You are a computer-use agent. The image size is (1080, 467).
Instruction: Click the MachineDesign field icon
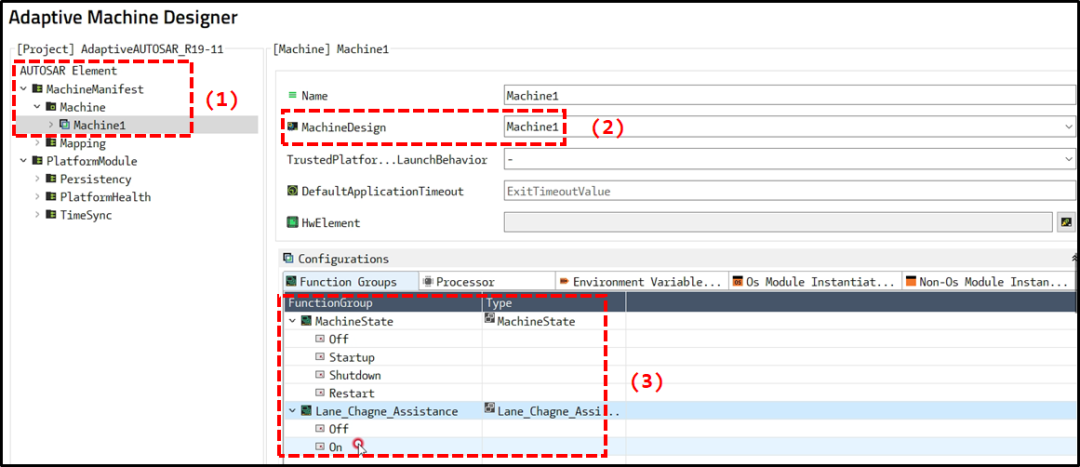292,127
